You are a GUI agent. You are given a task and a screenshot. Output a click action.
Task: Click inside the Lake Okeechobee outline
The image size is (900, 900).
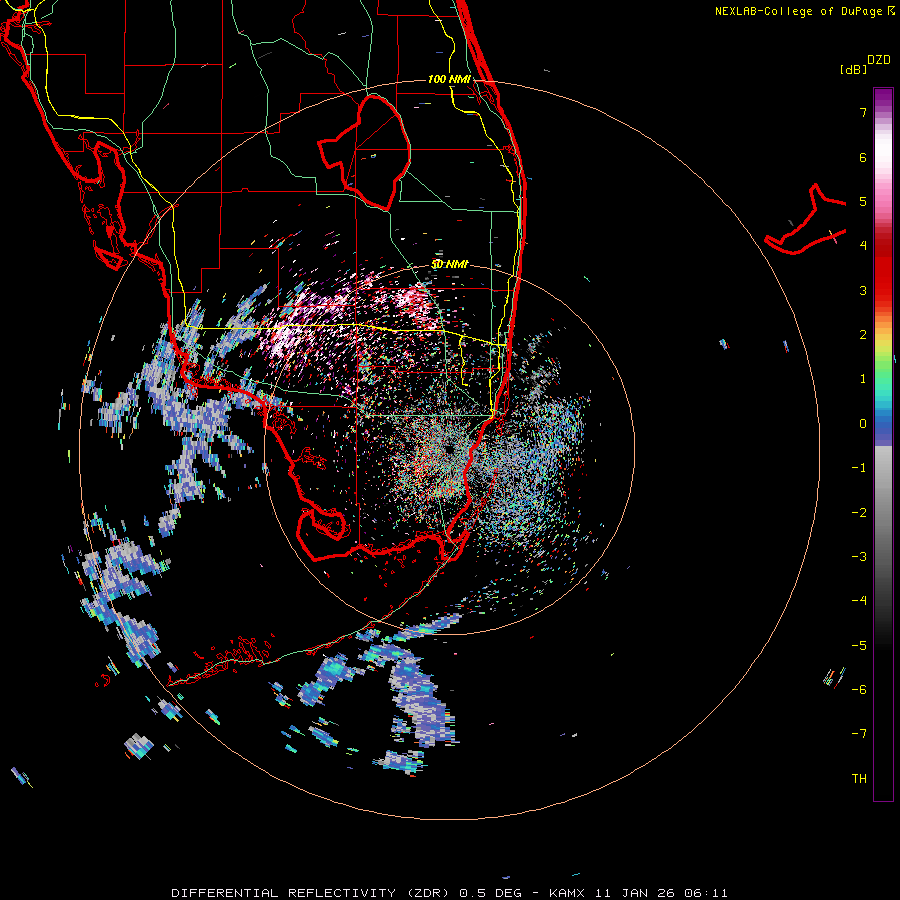(x=373, y=152)
